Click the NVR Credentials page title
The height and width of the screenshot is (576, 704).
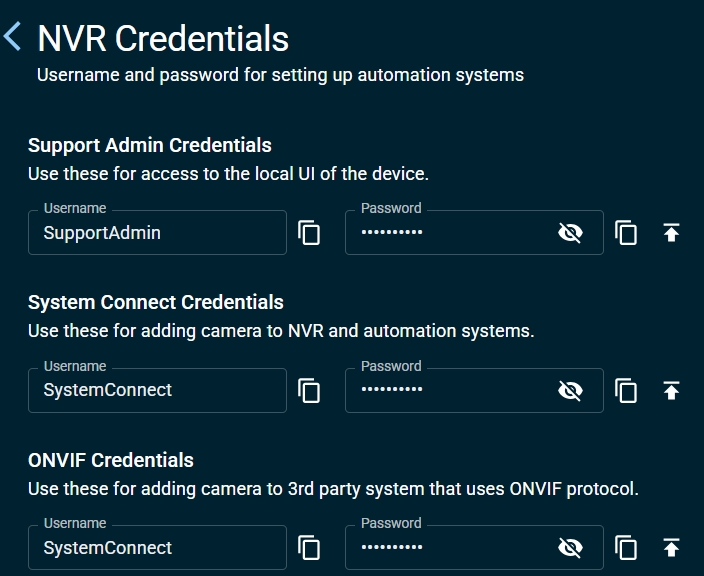pyautogui.click(x=163, y=39)
